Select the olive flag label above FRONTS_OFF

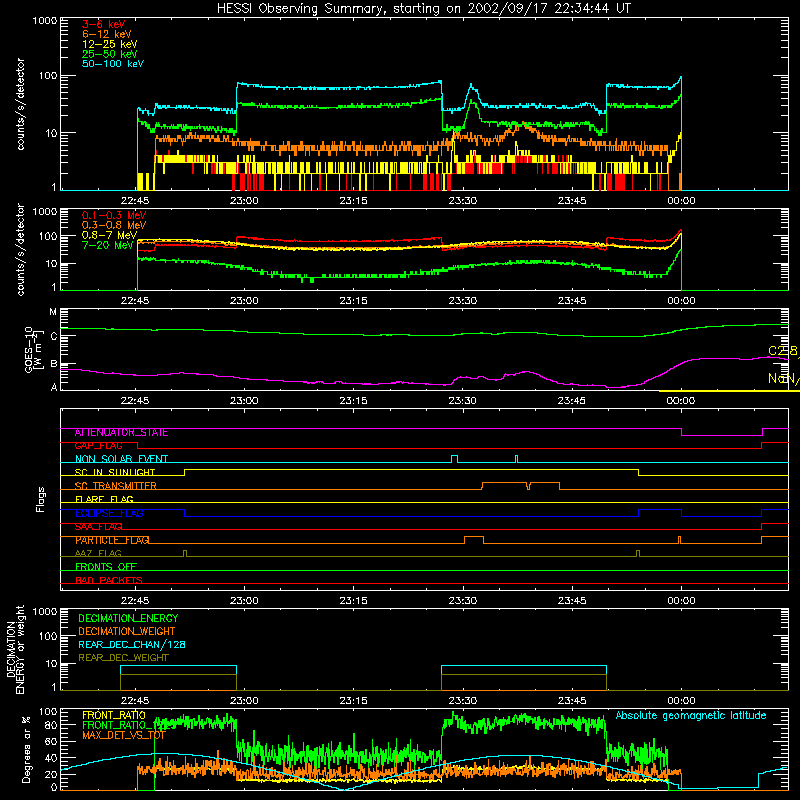(x=98, y=553)
